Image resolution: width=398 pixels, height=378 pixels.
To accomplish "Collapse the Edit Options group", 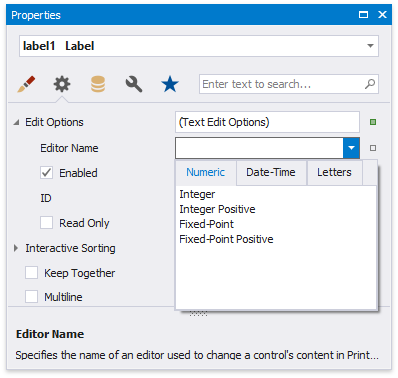I will pos(16,123).
